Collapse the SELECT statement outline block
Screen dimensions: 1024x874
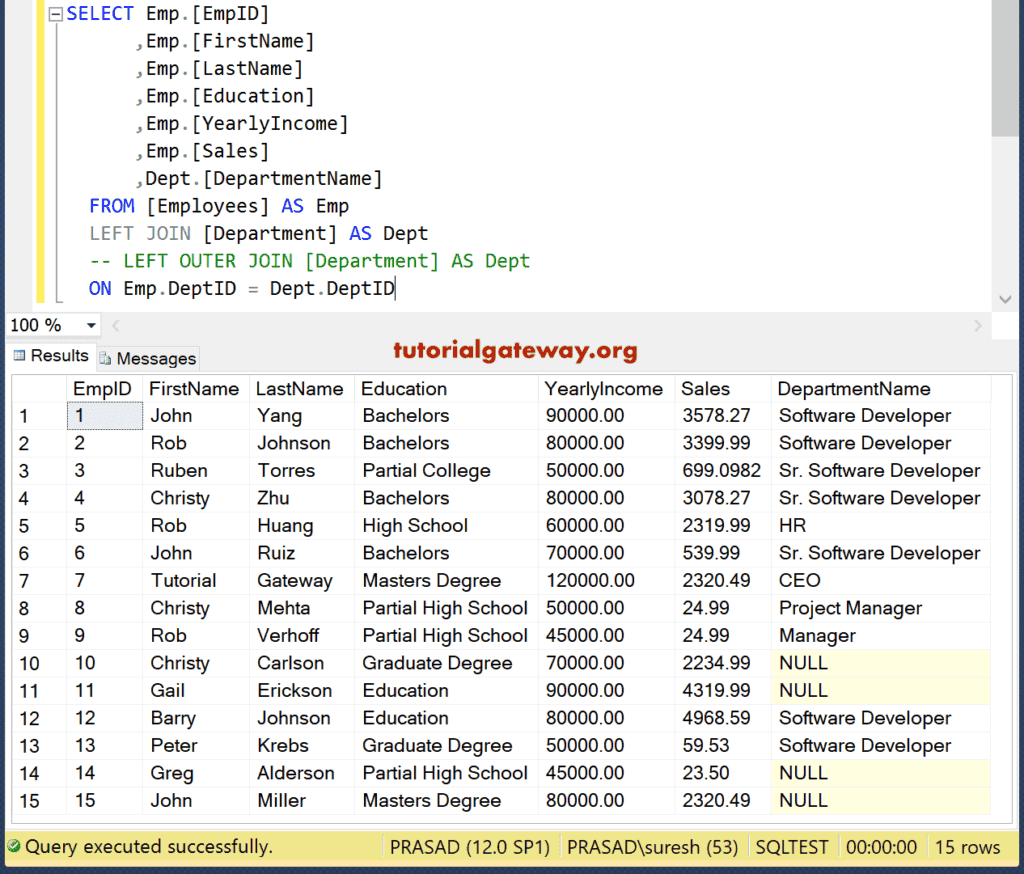coord(55,14)
